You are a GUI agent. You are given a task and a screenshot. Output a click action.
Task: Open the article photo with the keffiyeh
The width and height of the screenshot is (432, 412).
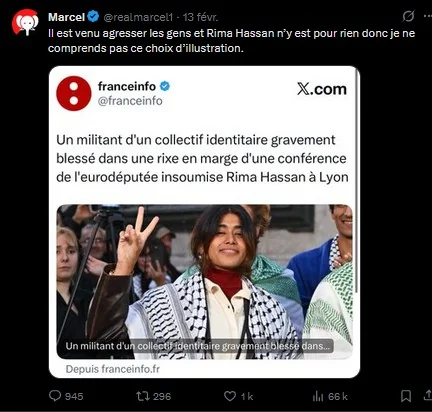click(x=204, y=282)
